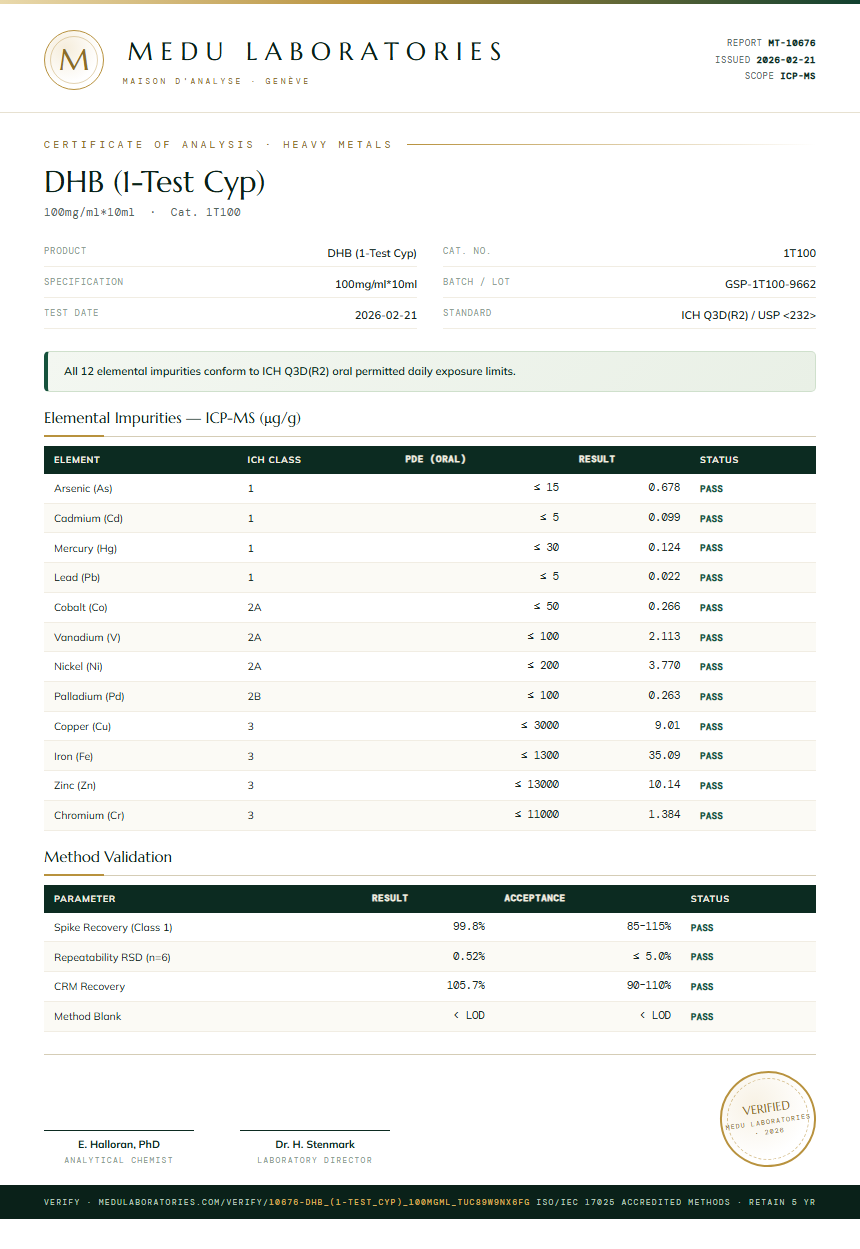Select the Cadmium (Cd) row label
The height and width of the screenshot is (1249, 860).
tap(88, 519)
